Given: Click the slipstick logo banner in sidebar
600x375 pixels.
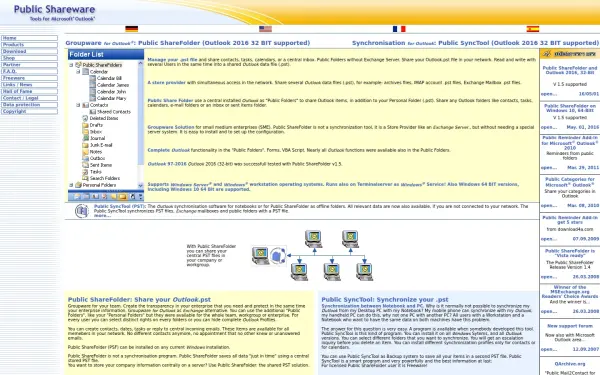Looking at the screenshot, I should 570,54.
